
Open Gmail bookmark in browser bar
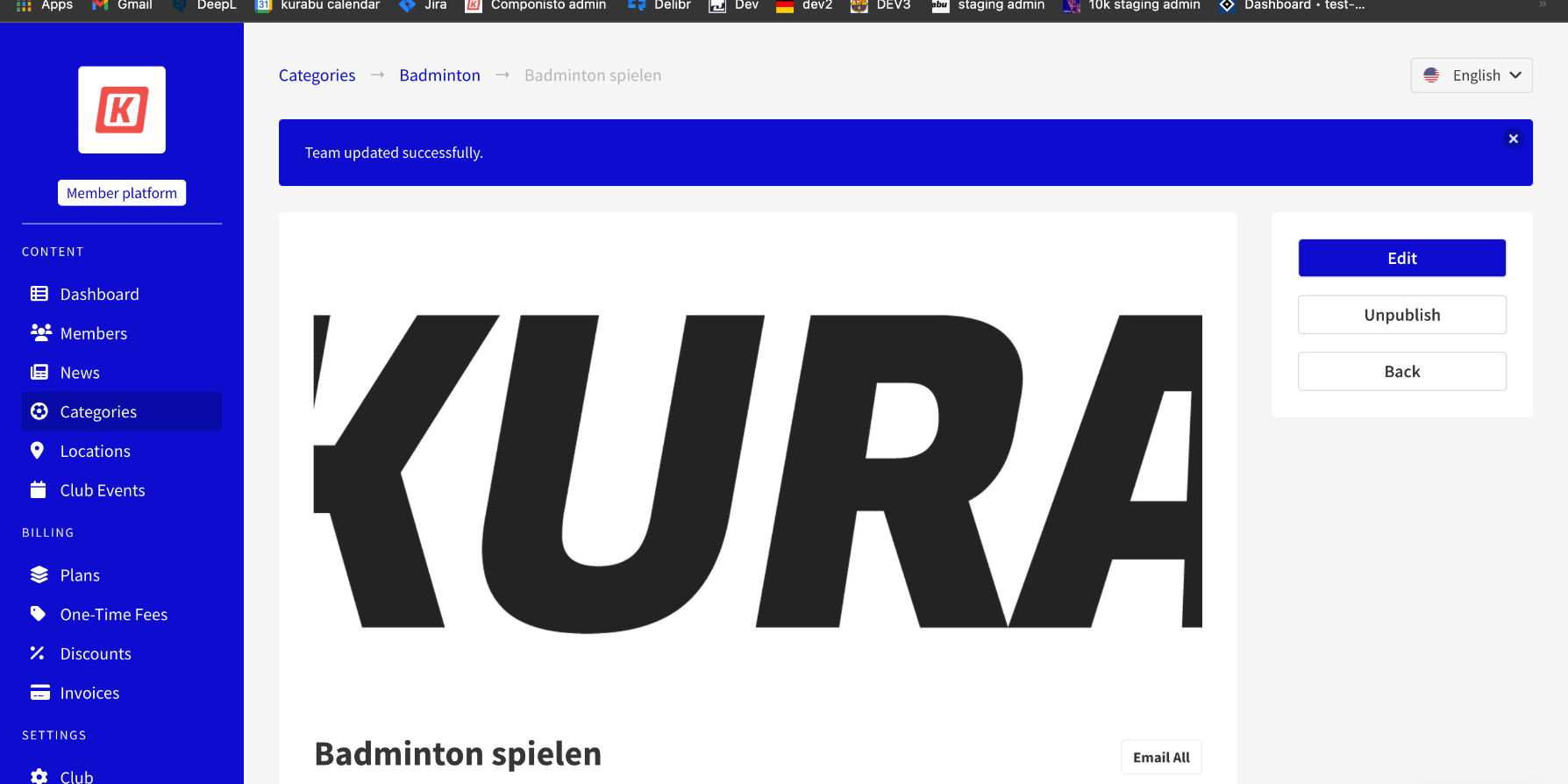point(122,5)
